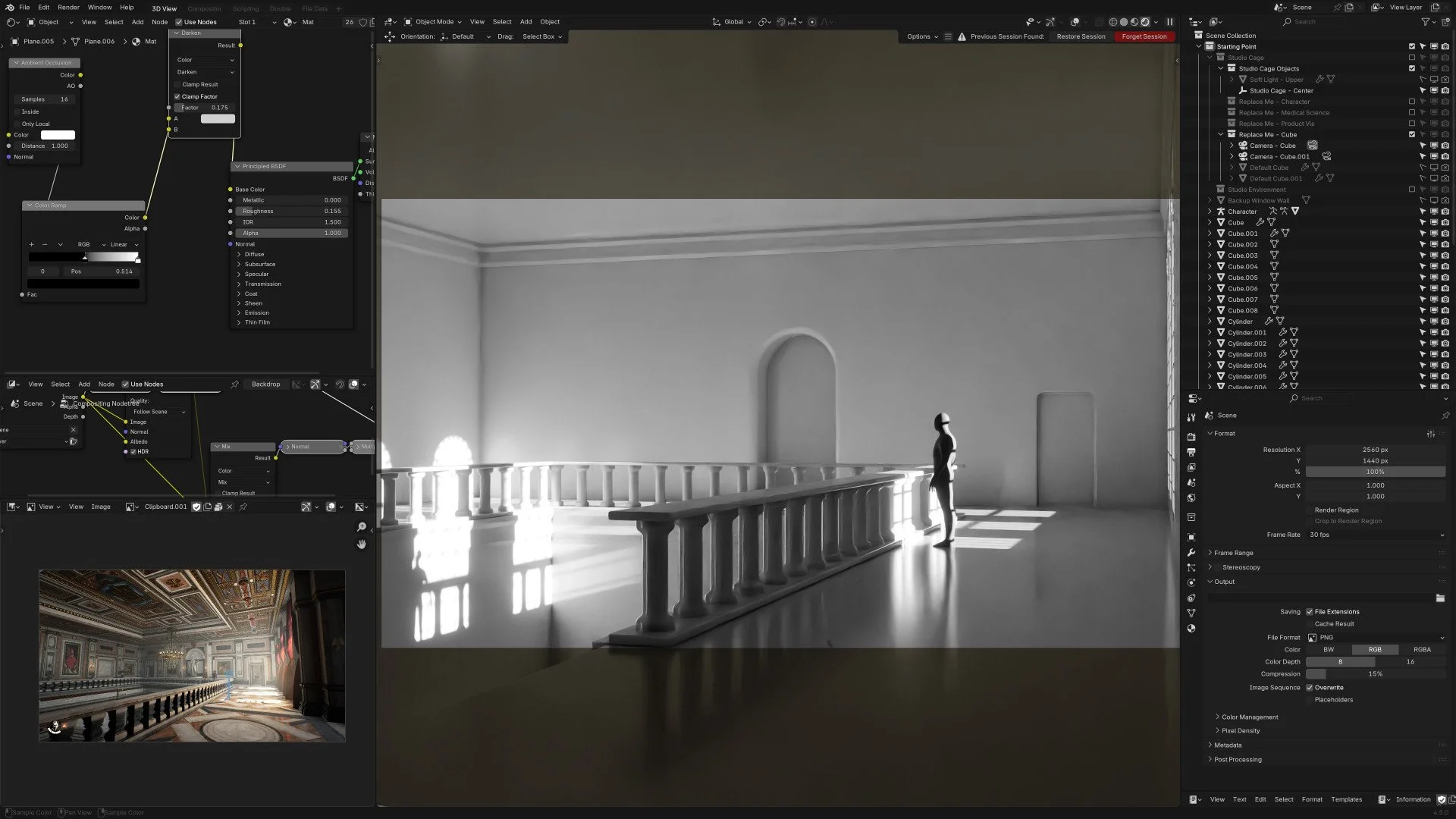The height and width of the screenshot is (819, 1456).
Task: Switch to wireframe viewport shading
Action: [x=1112, y=22]
